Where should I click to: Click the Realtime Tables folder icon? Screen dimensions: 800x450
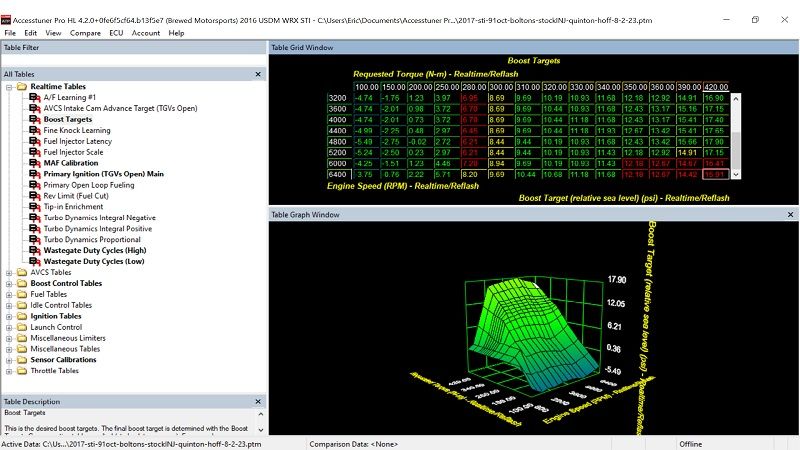[21, 87]
